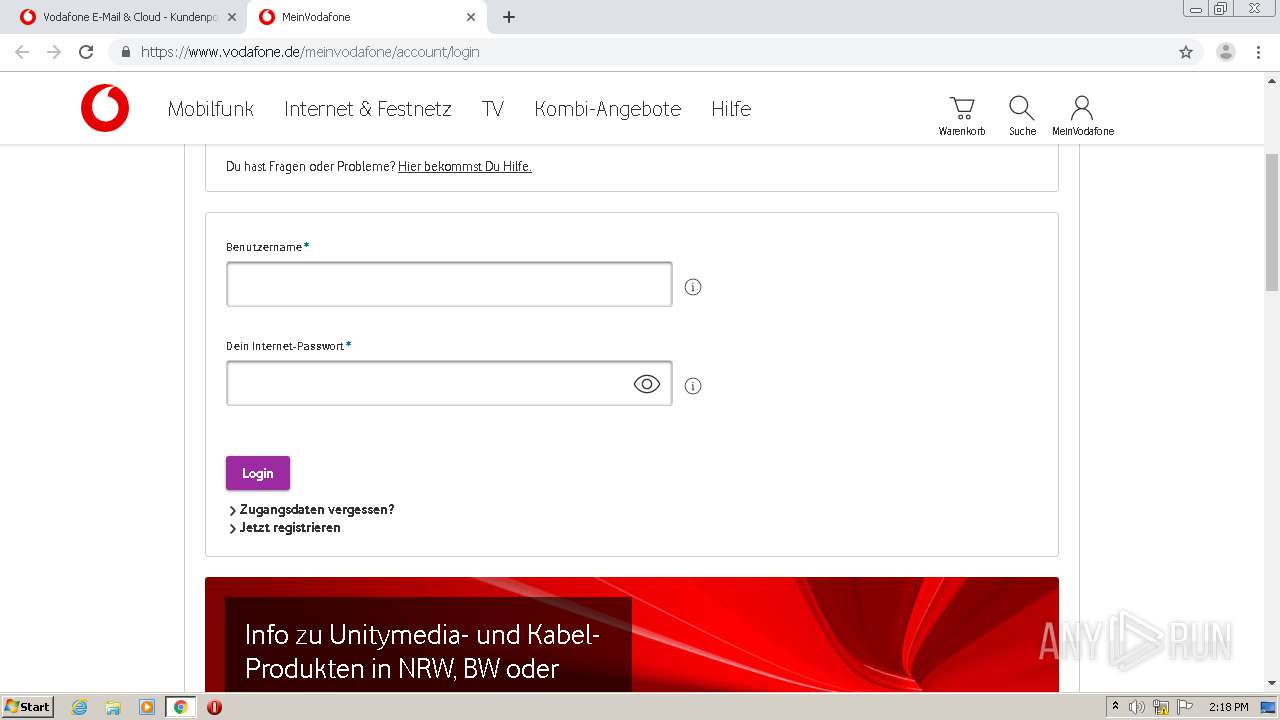Open Hilfe menu
1280x720 pixels.
[x=731, y=109]
